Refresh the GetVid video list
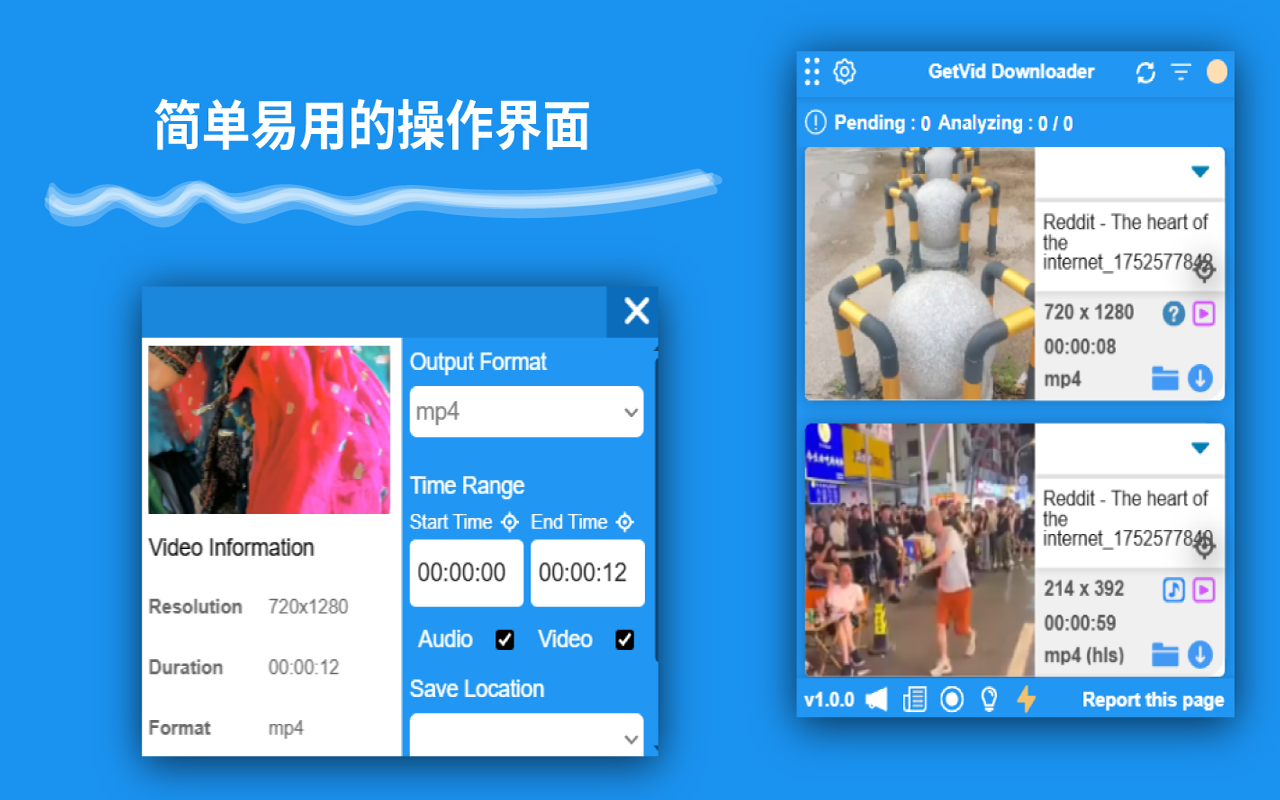The width and height of the screenshot is (1280, 800). tap(1146, 72)
